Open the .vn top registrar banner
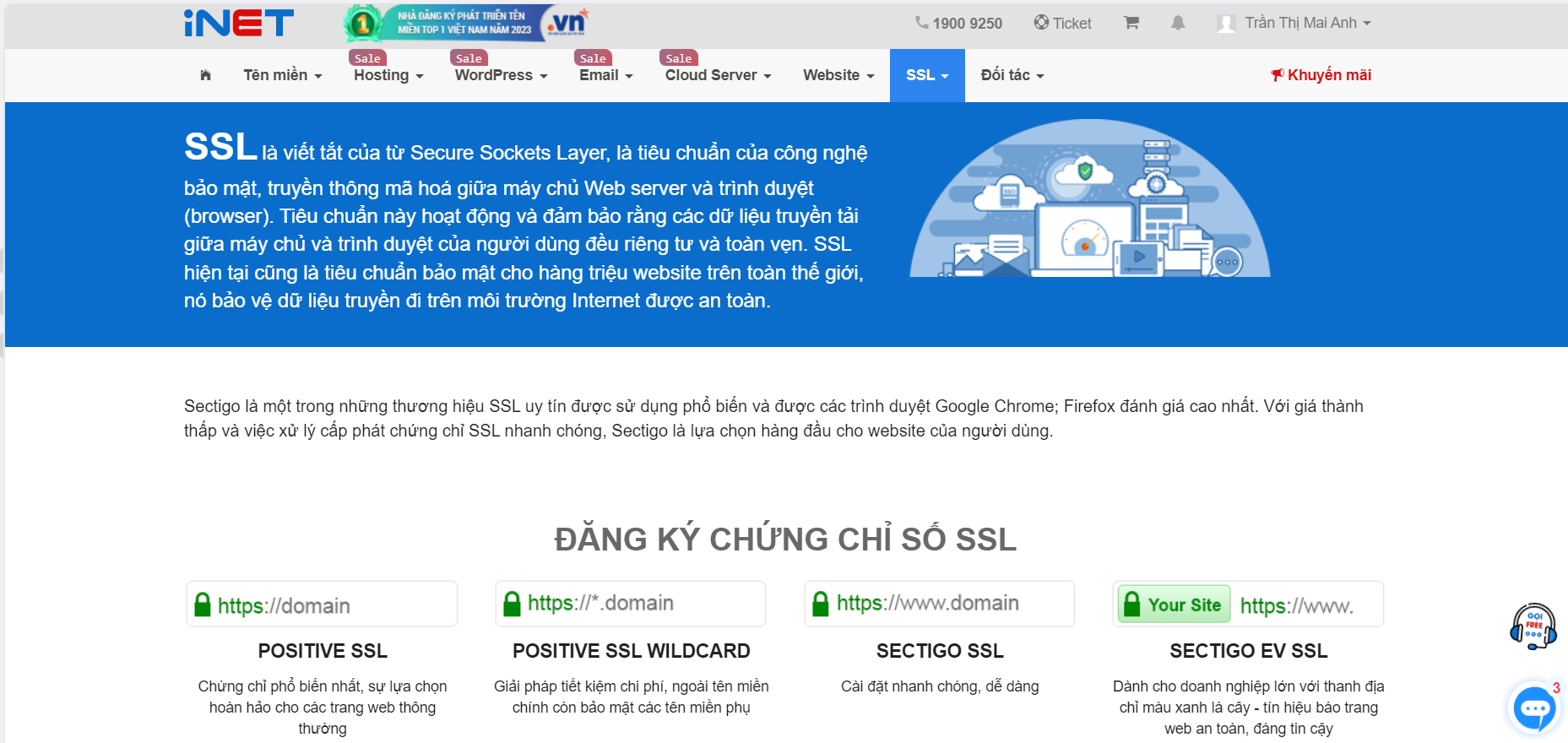 (x=466, y=23)
